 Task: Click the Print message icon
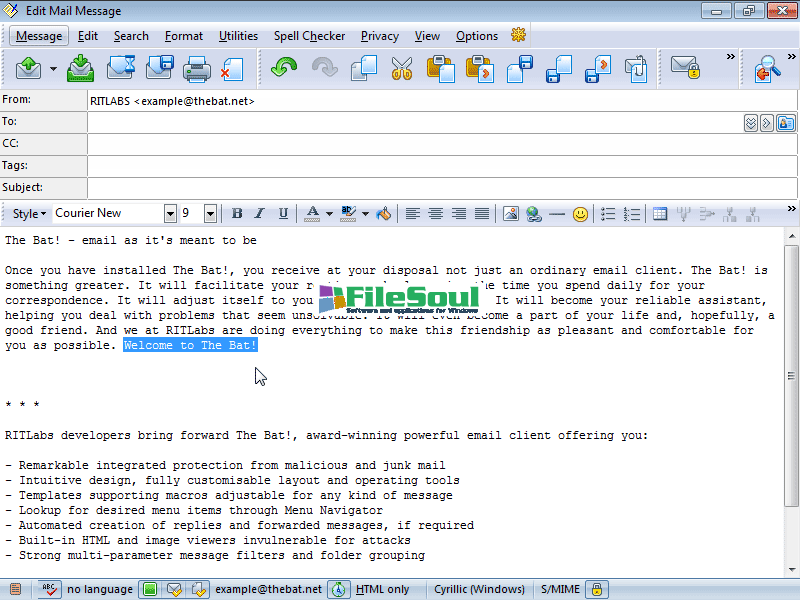tap(197, 68)
